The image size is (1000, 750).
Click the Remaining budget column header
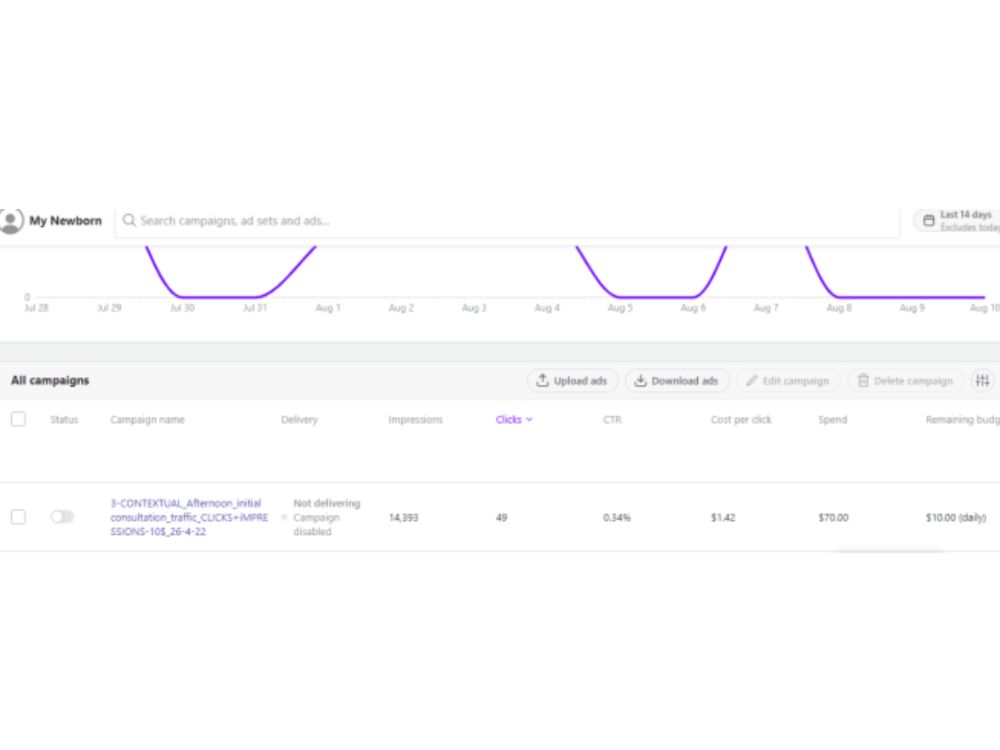click(962, 420)
